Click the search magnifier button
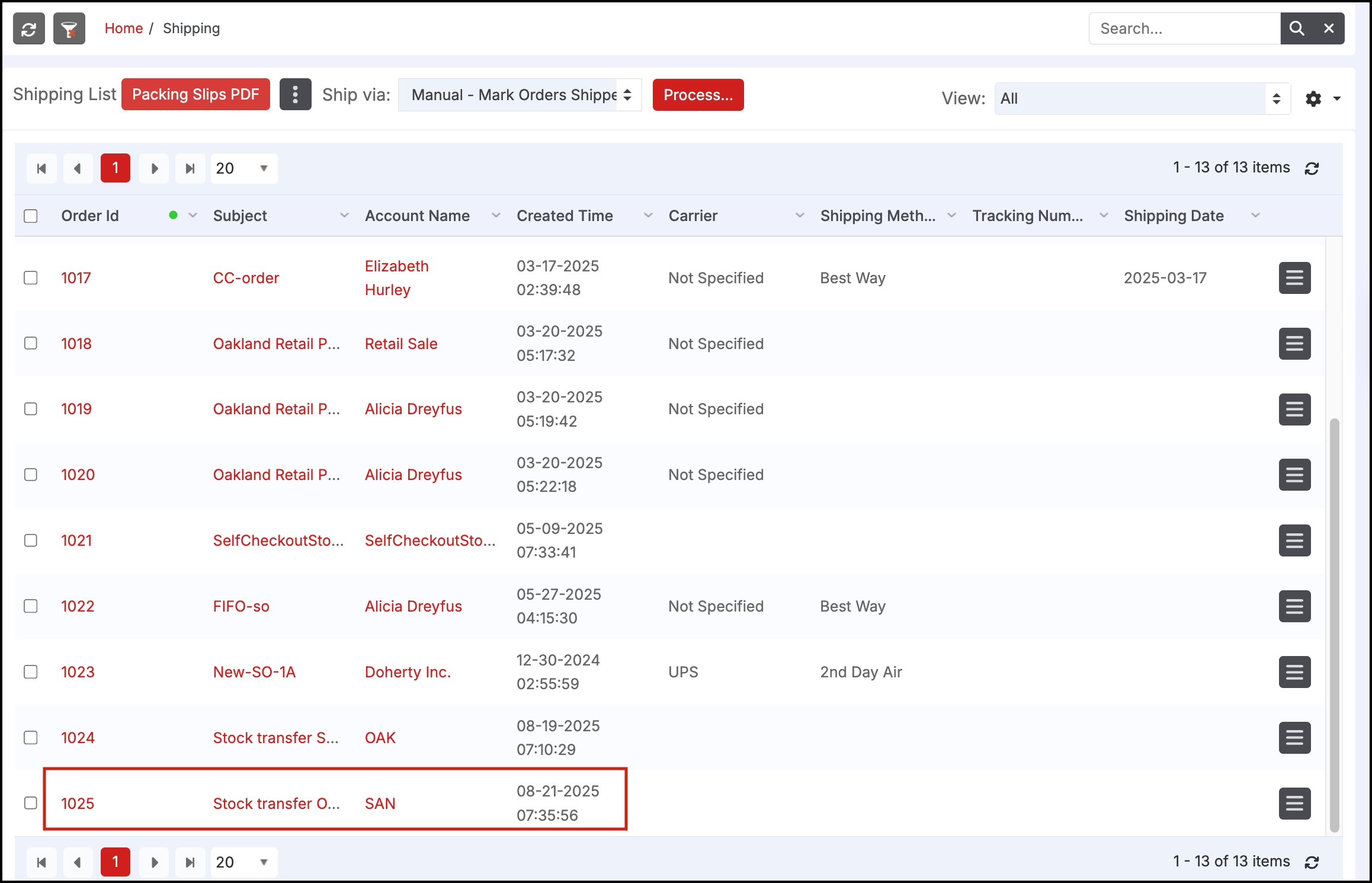The image size is (1372, 883). pyautogui.click(x=1297, y=28)
